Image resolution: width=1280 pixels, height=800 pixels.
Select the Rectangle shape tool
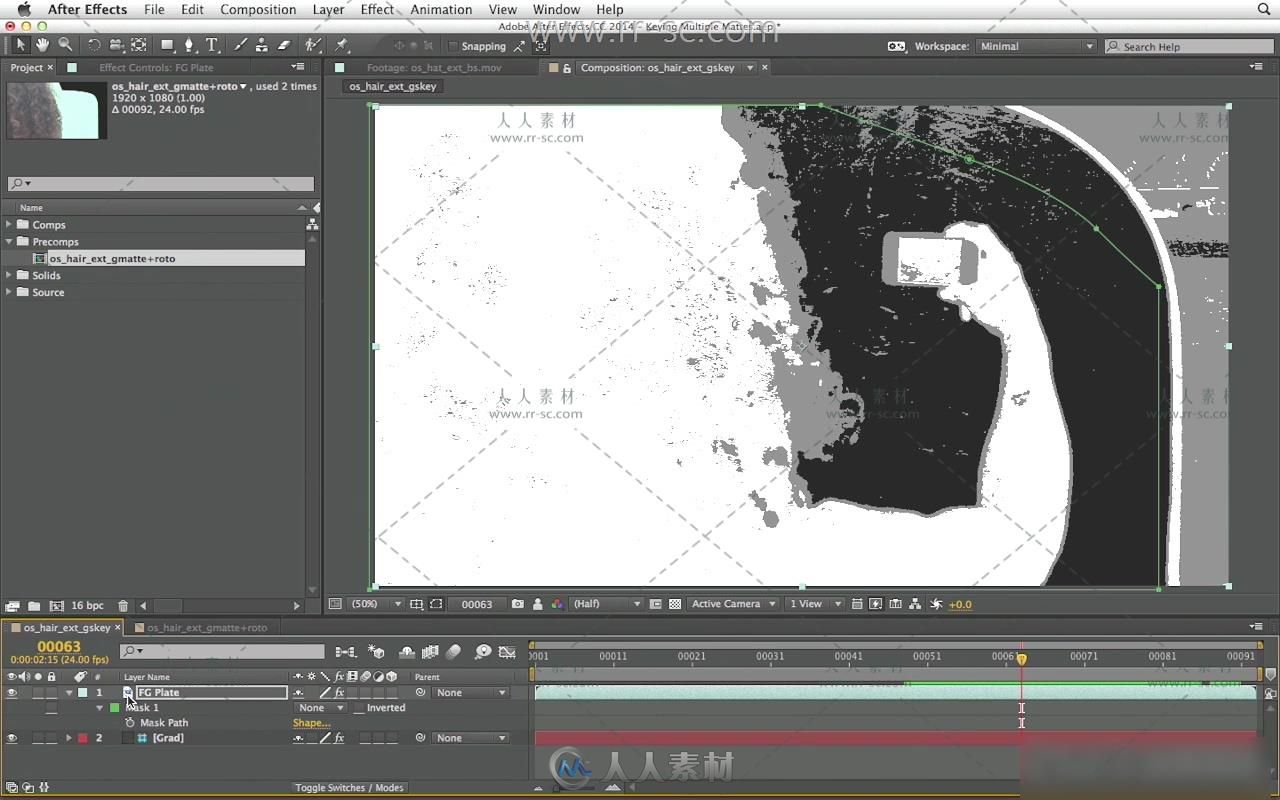click(x=167, y=45)
